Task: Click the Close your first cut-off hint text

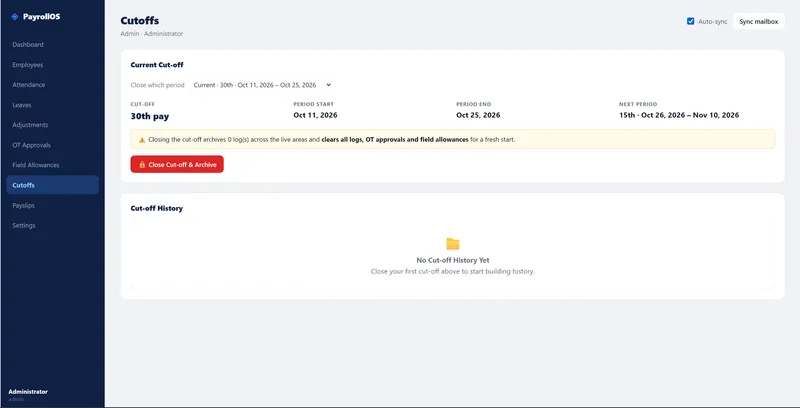Action: click(453, 272)
